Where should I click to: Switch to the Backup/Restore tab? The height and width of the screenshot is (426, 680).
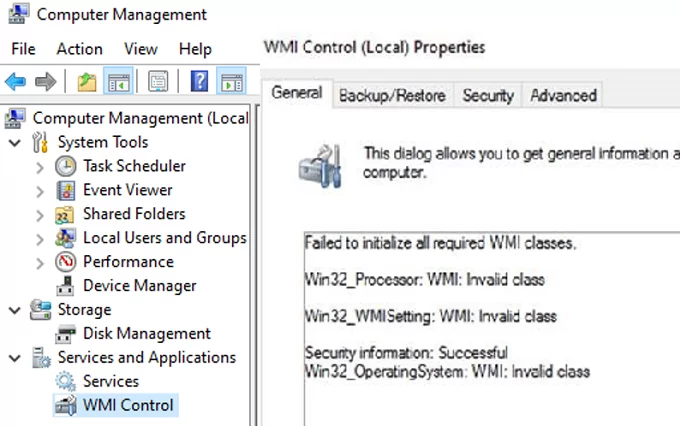pyautogui.click(x=391, y=96)
